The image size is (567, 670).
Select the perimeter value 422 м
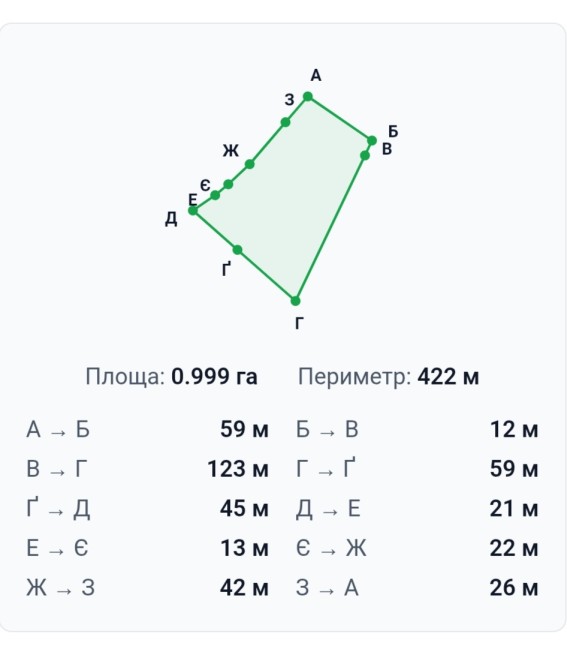448,377
